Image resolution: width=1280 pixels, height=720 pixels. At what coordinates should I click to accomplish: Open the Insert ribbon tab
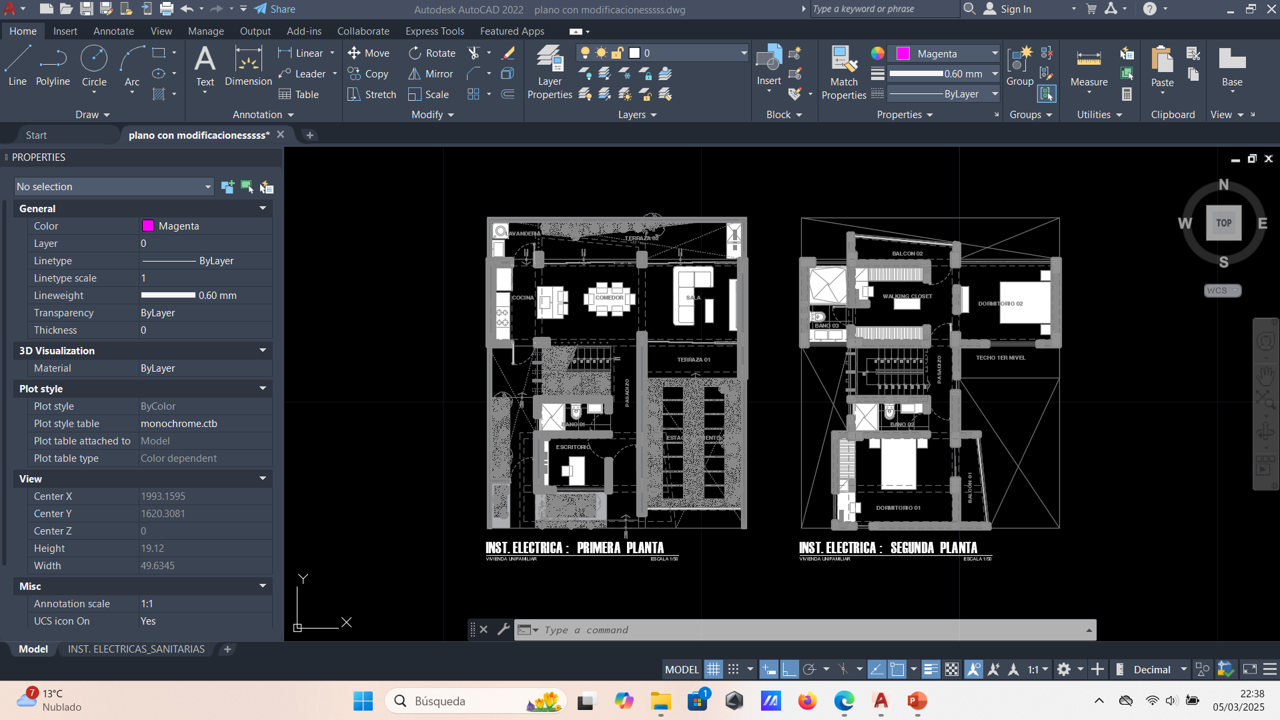[x=65, y=31]
